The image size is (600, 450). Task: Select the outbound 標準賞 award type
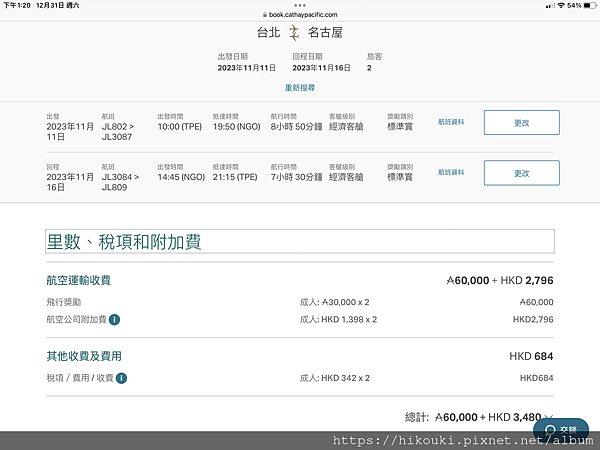point(400,127)
